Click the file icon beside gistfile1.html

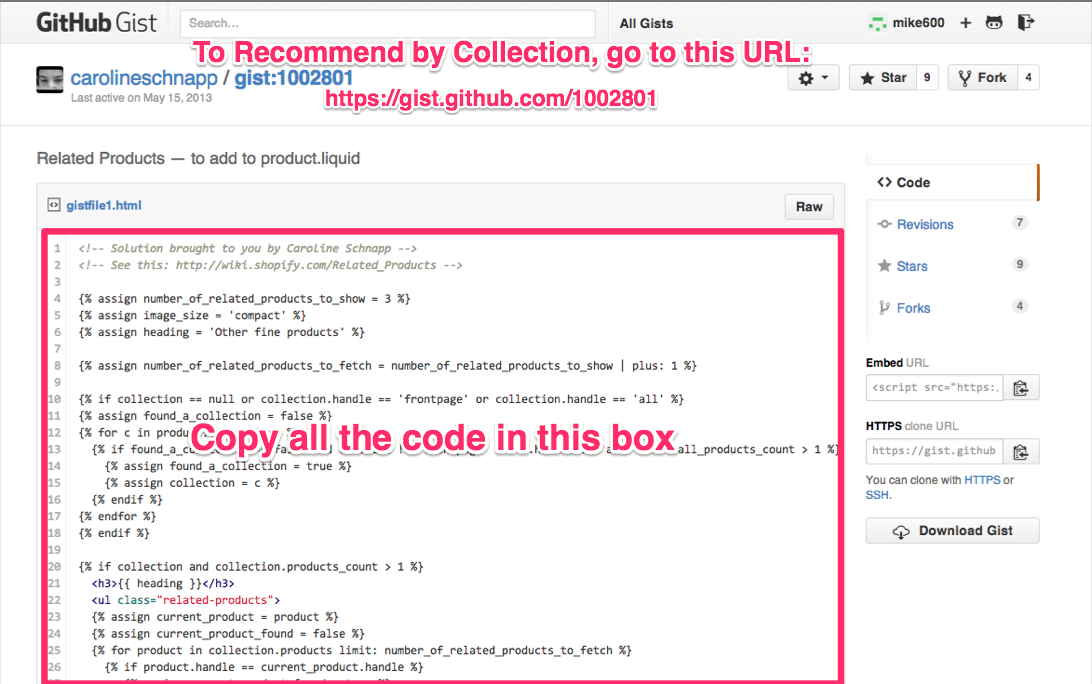point(54,205)
